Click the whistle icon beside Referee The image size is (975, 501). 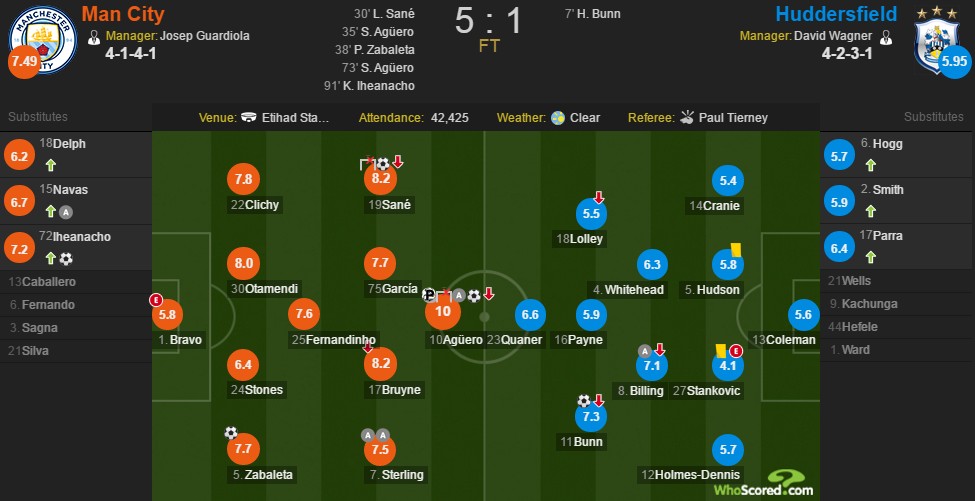(686, 117)
